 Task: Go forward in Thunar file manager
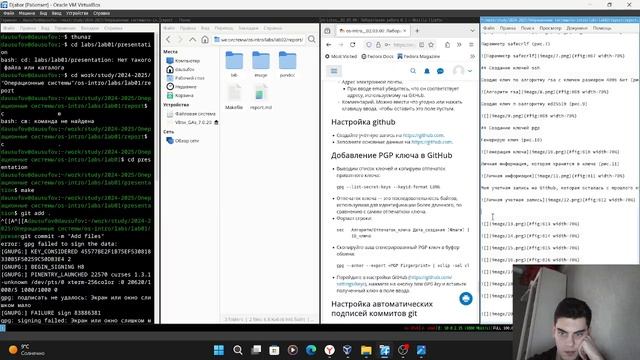(x=180, y=40)
